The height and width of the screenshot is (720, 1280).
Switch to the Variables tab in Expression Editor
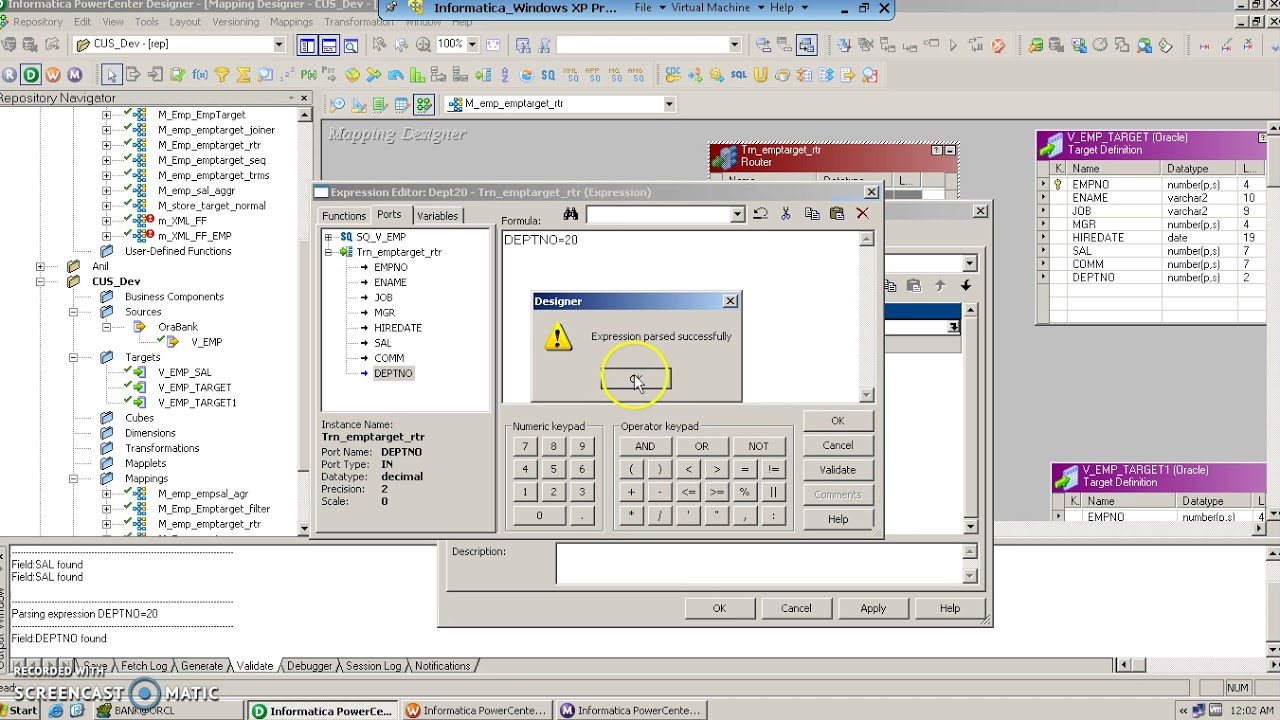[437, 216]
